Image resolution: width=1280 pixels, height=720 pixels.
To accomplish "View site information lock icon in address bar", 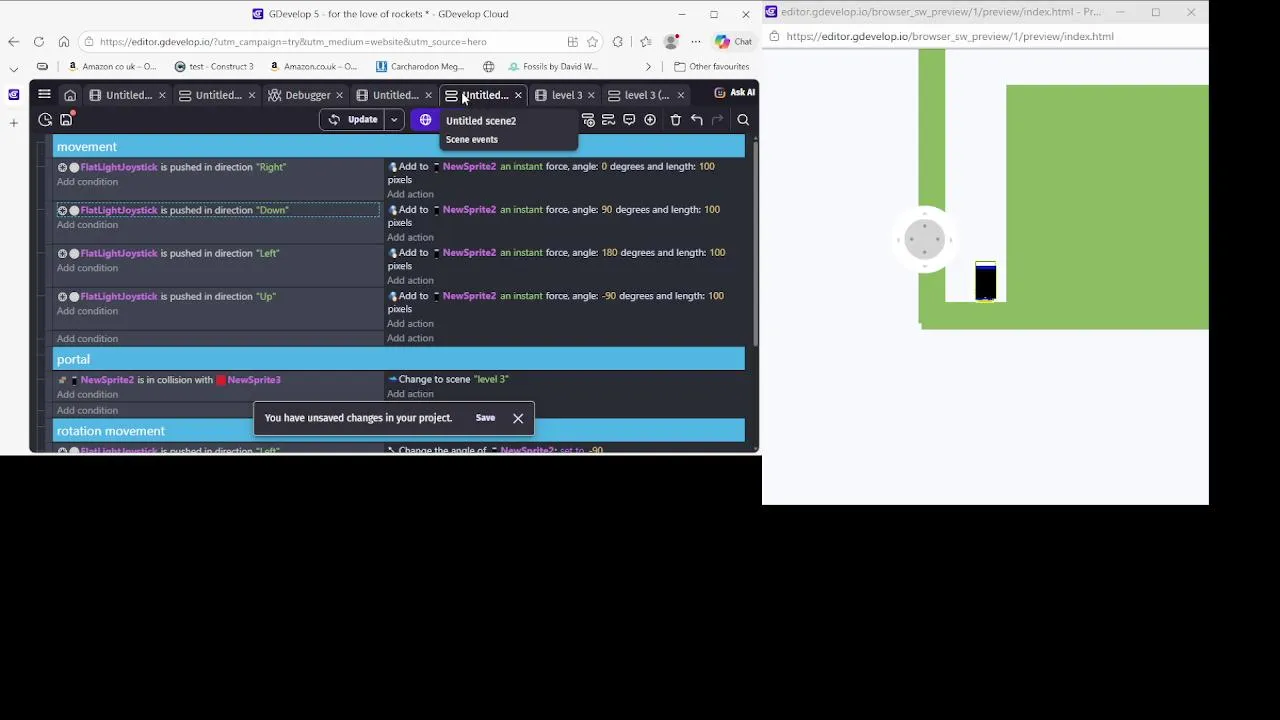I will click(89, 42).
